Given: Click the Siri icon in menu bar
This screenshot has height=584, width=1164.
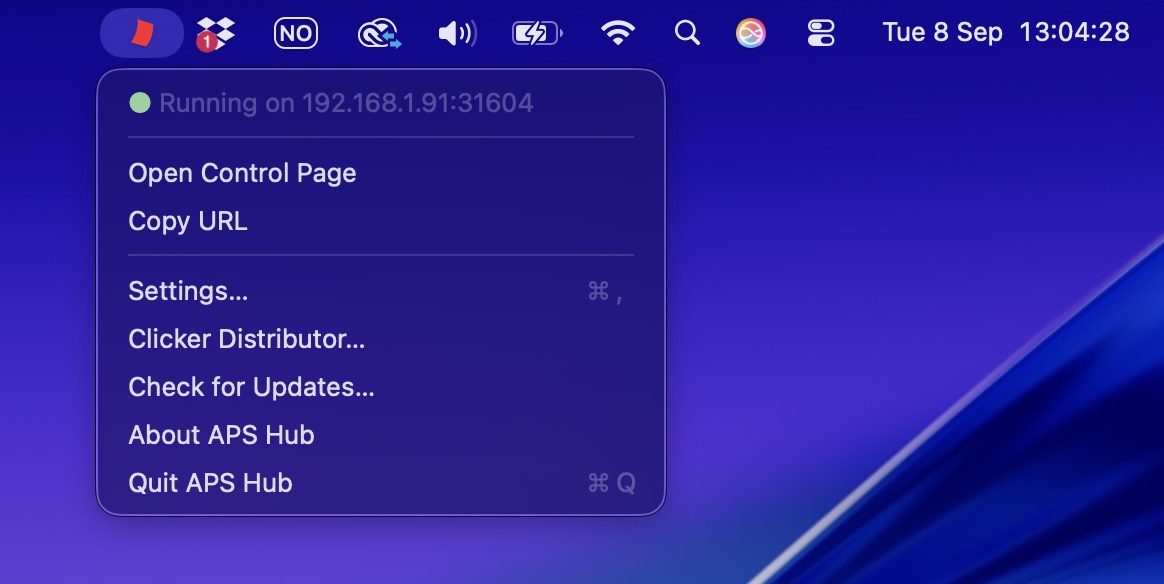Looking at the screenshot, I should coord(751,33).
